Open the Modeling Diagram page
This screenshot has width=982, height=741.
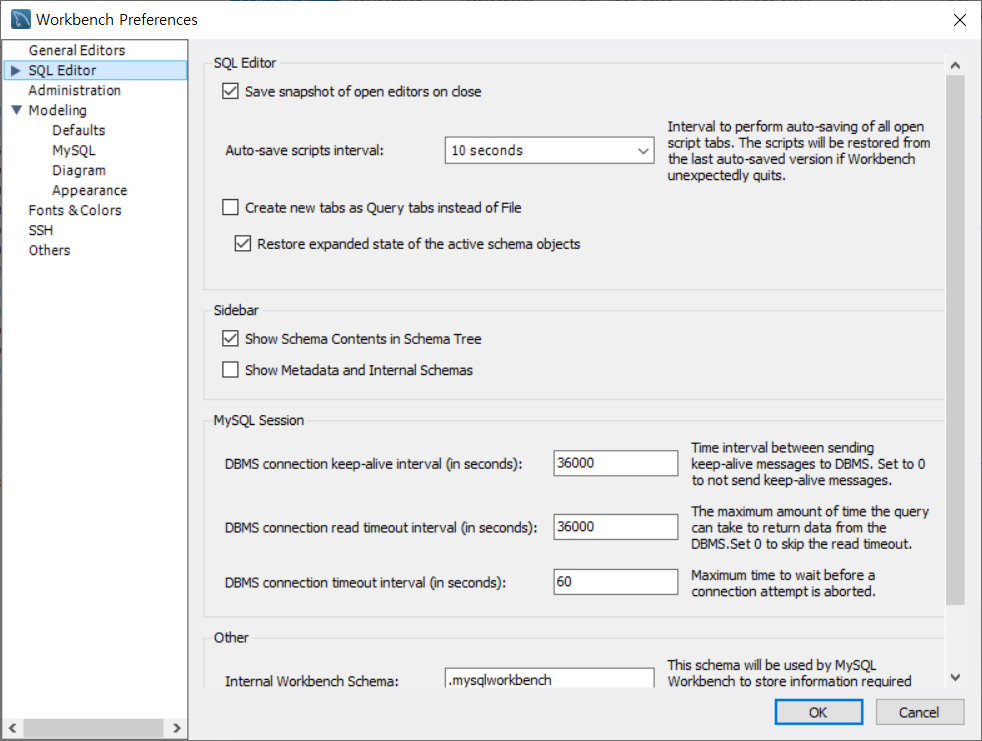pos(79,170)
